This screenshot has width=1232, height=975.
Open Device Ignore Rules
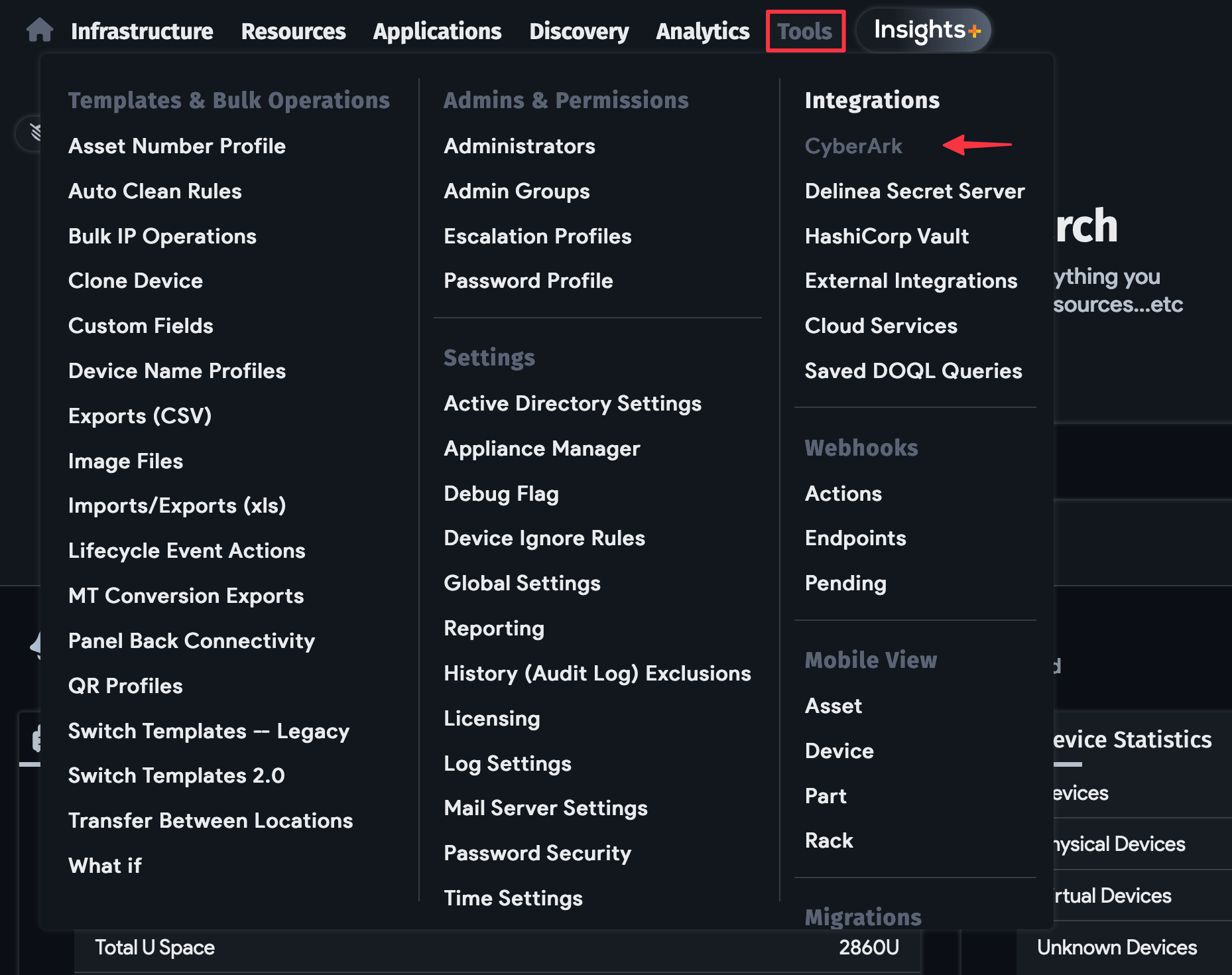click(x=544, y=538)
